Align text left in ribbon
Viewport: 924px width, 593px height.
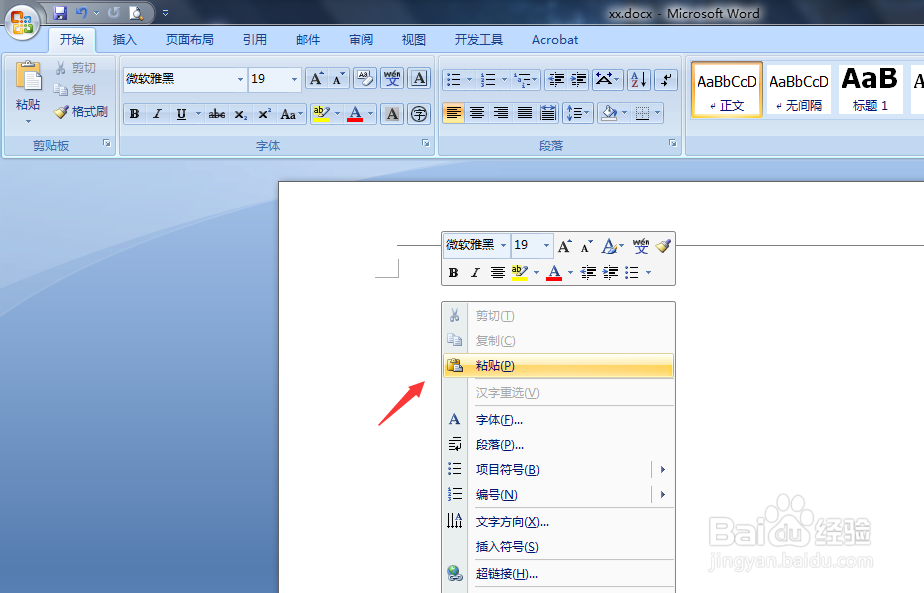[x=453, y=113]
